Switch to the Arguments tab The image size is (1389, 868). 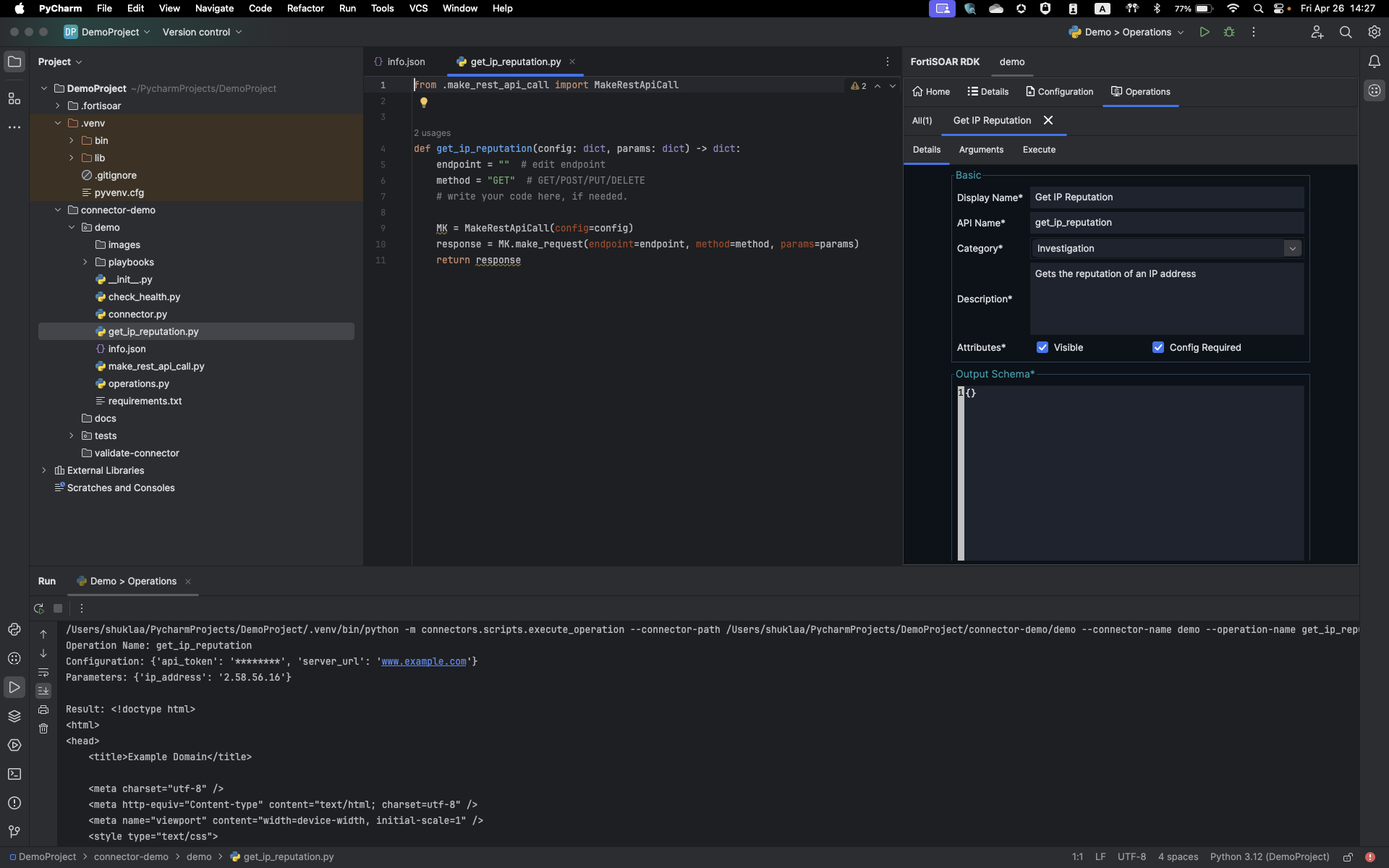coord(981,150)
